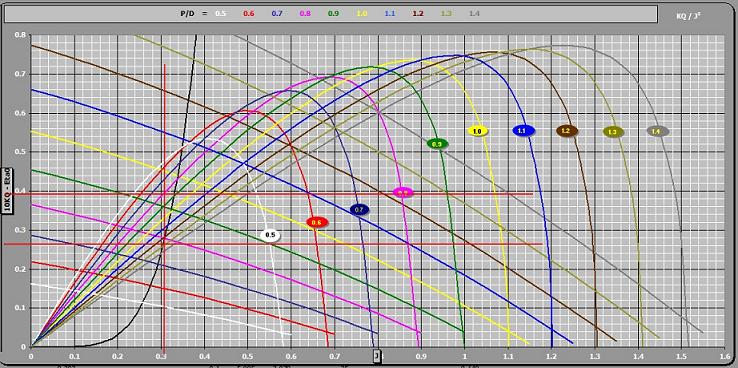Click the green 0.9 curve label bubble
Screen dimensions: 738x368
(x=437, y=144)
